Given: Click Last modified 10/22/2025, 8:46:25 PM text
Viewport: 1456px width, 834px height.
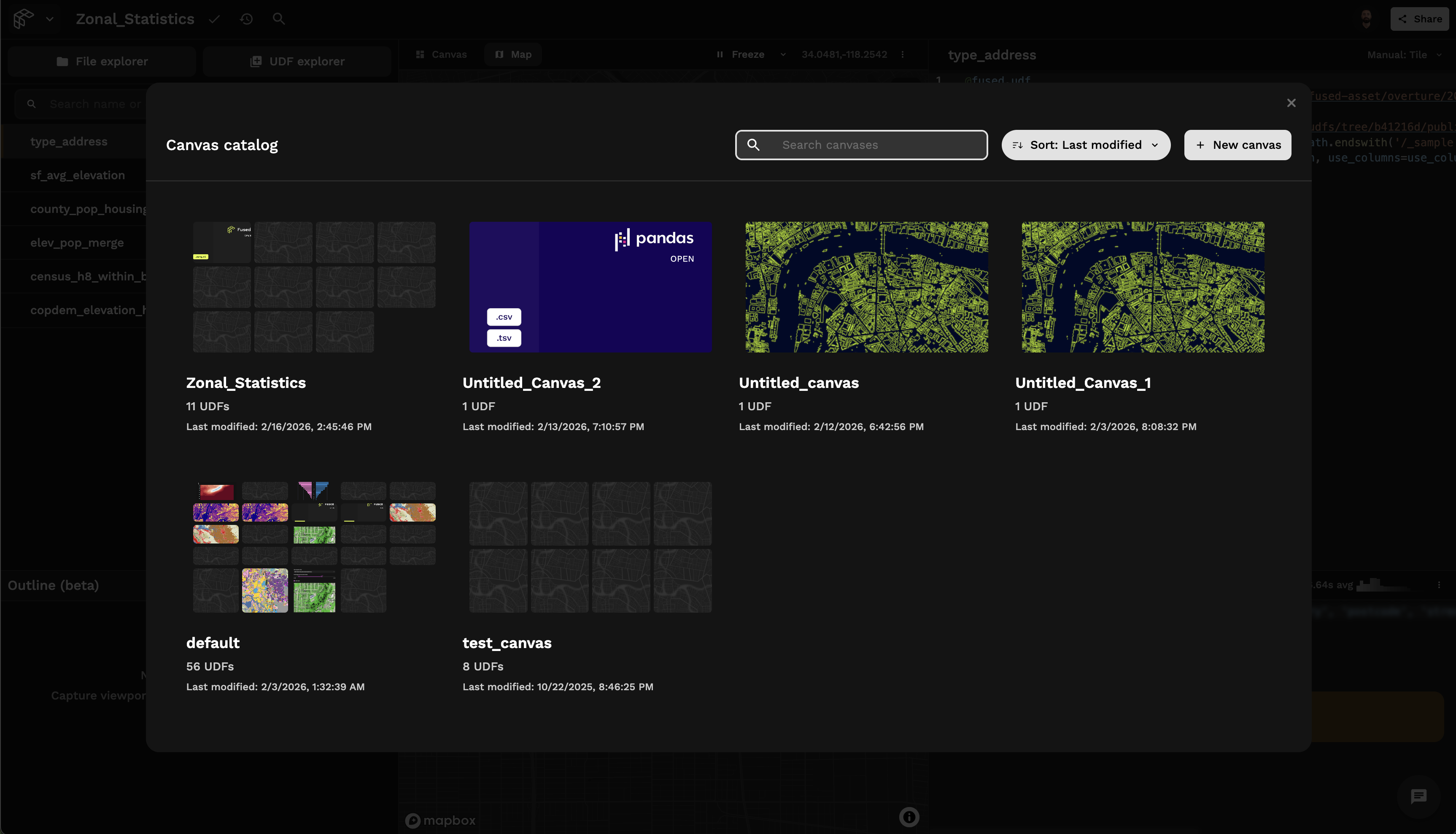Looking at the screenshot, I should point(558,687).
